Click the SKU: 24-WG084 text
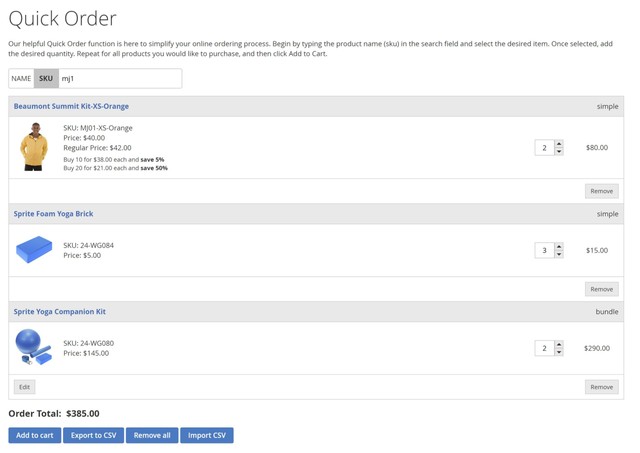 pyautogui.click(x=89, y=246)
